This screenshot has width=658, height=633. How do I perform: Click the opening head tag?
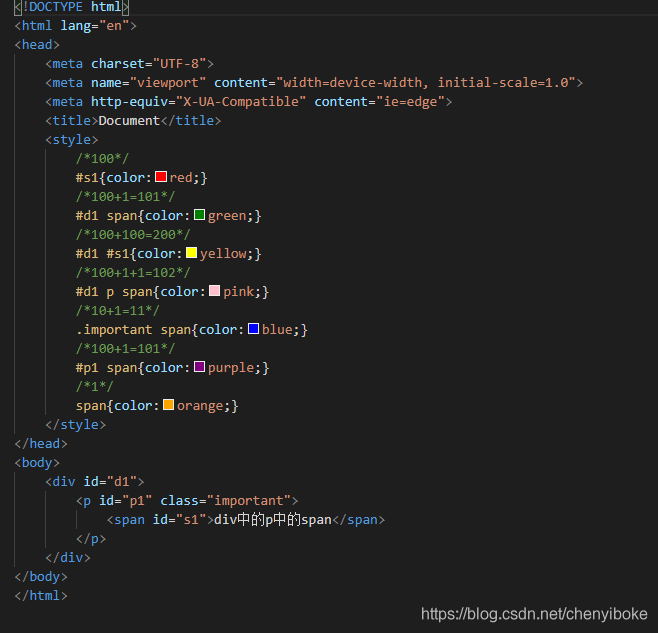point(37,45)
